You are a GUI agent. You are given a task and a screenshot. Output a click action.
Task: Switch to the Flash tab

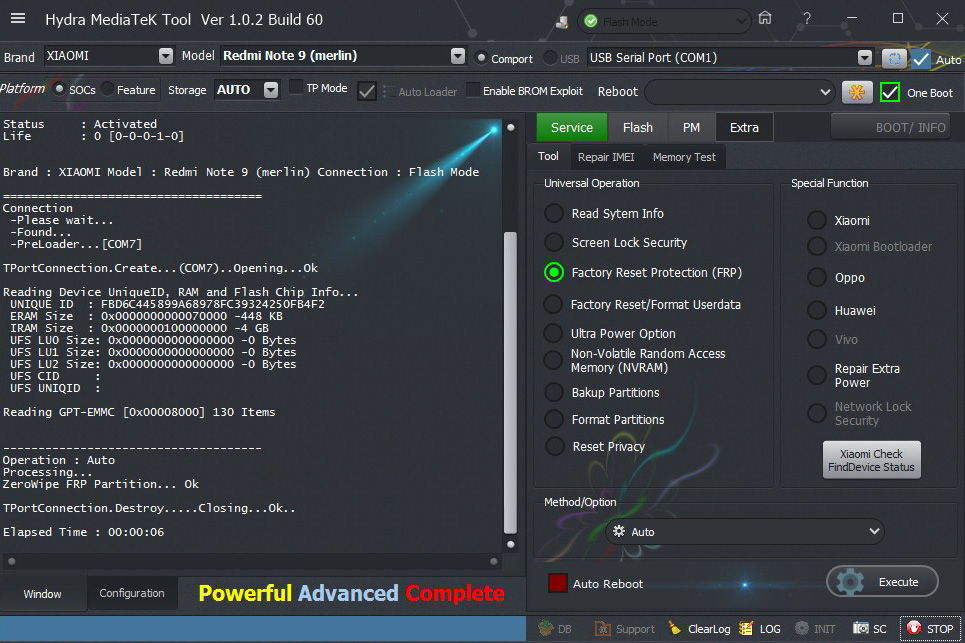click(x=637, y=127)
